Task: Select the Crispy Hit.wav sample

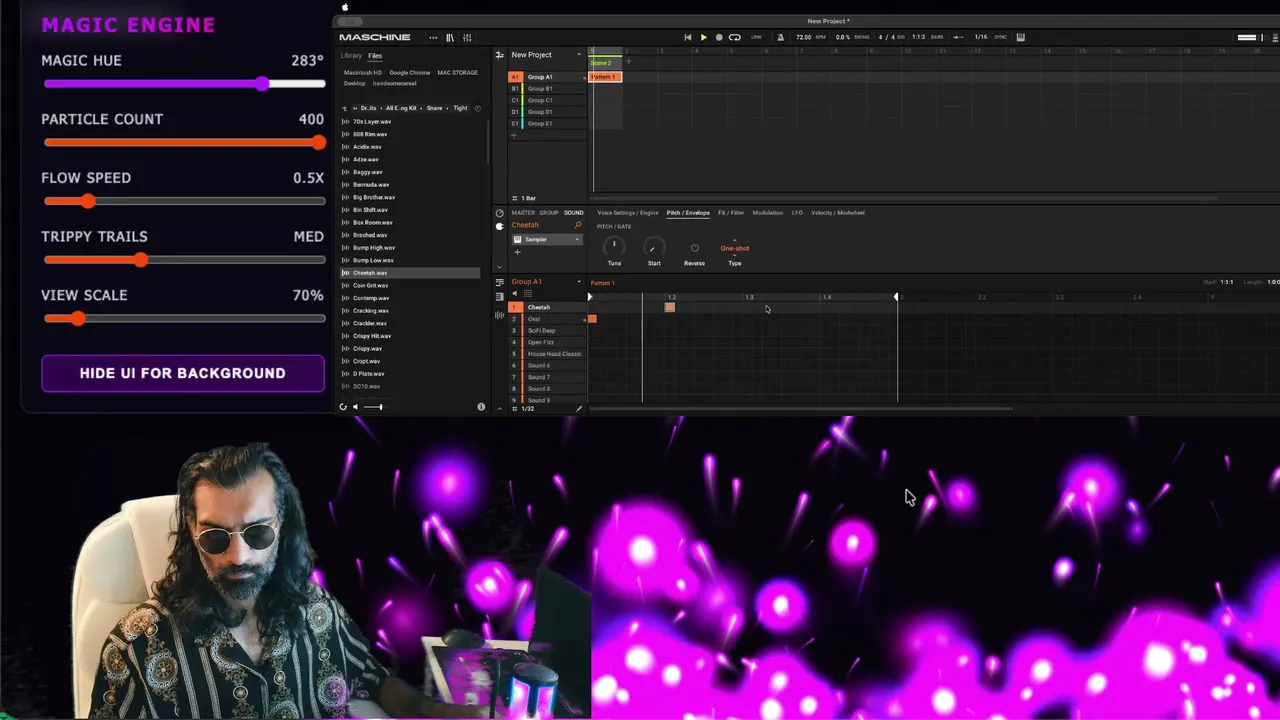Action: (410, 336)
